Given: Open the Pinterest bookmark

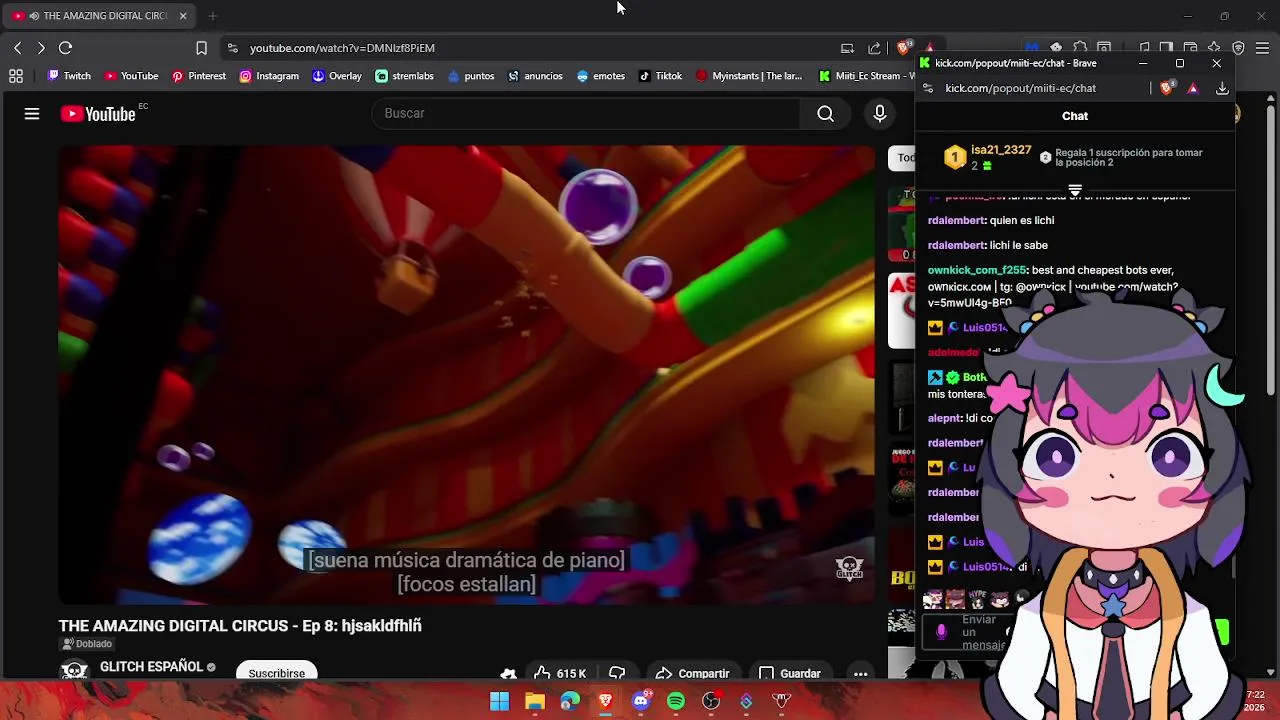Looking at the screenshot, I should click(x=198, y=76).
